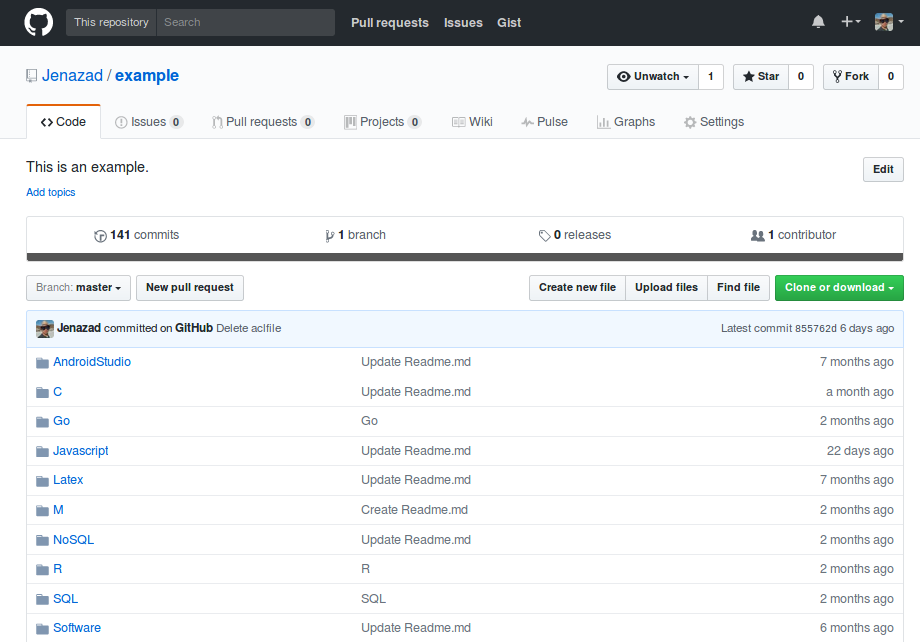
Task: Go to Pull requests in top navigation
Action: (390, 23)
